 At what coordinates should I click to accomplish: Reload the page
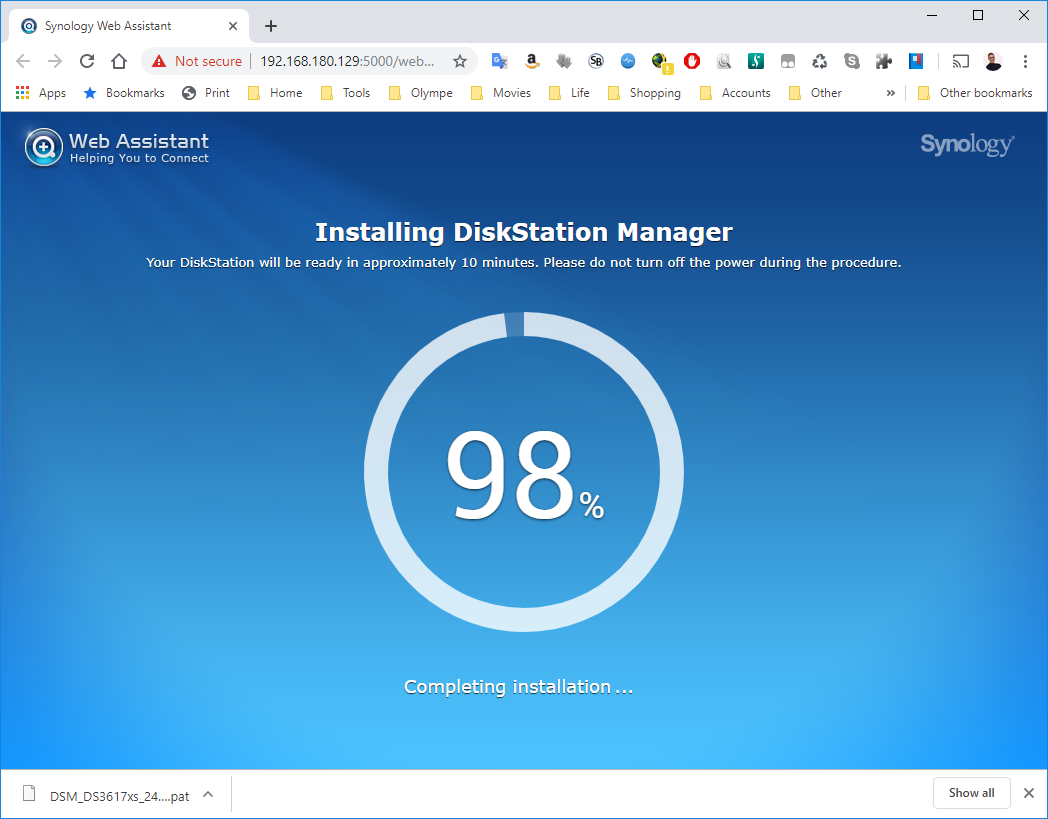[87, 62]
